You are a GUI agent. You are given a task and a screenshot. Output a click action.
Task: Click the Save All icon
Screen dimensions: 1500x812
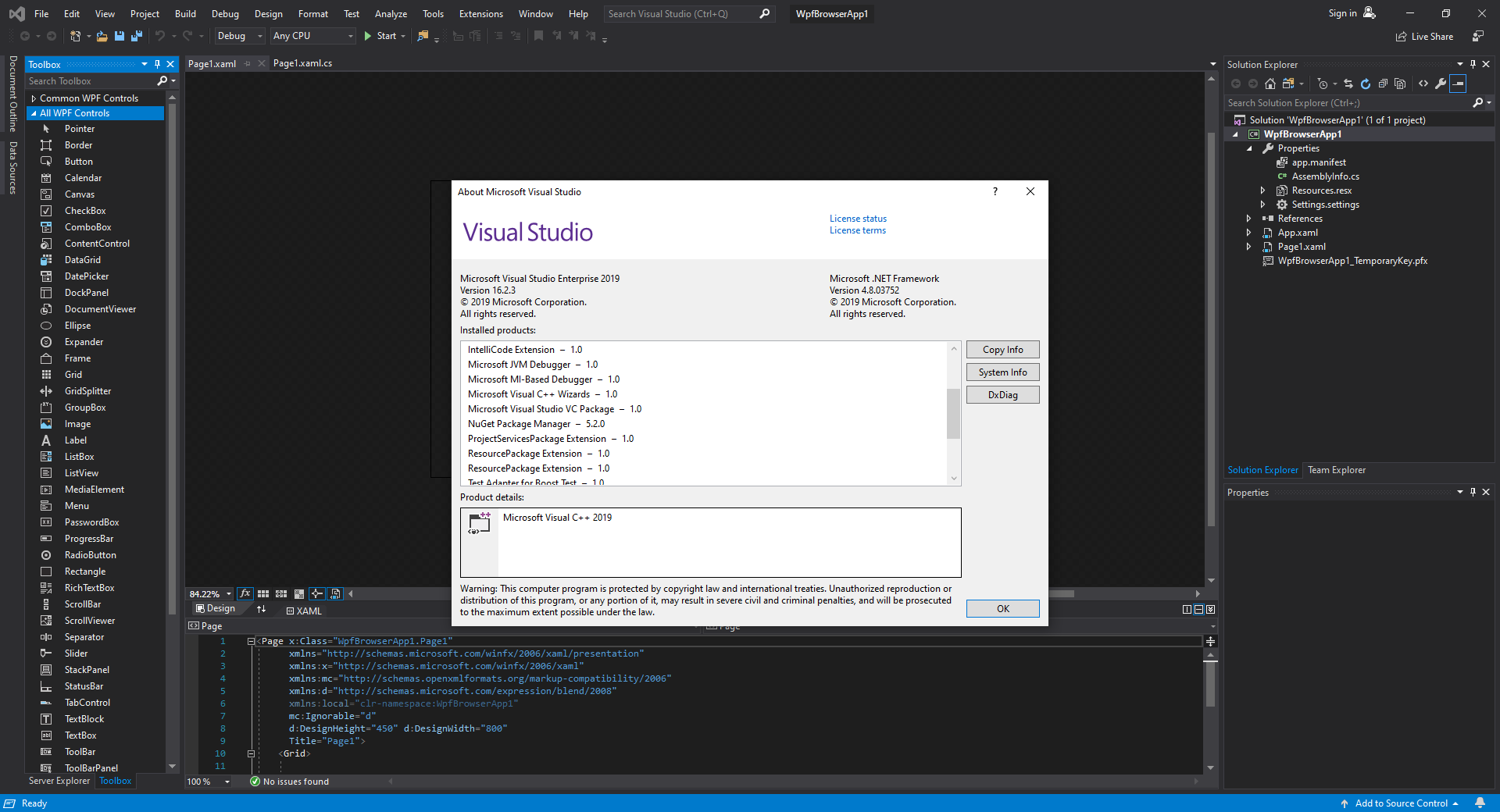[137, 36]
